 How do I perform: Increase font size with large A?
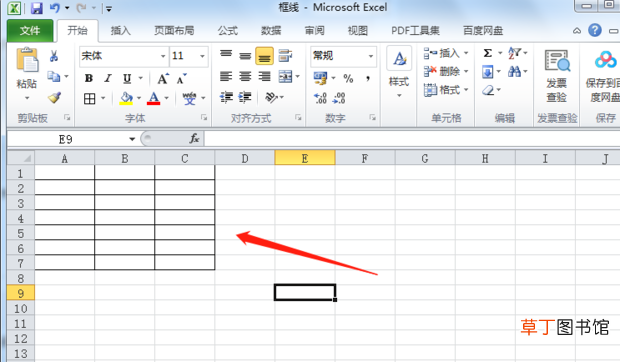point(163,79)
